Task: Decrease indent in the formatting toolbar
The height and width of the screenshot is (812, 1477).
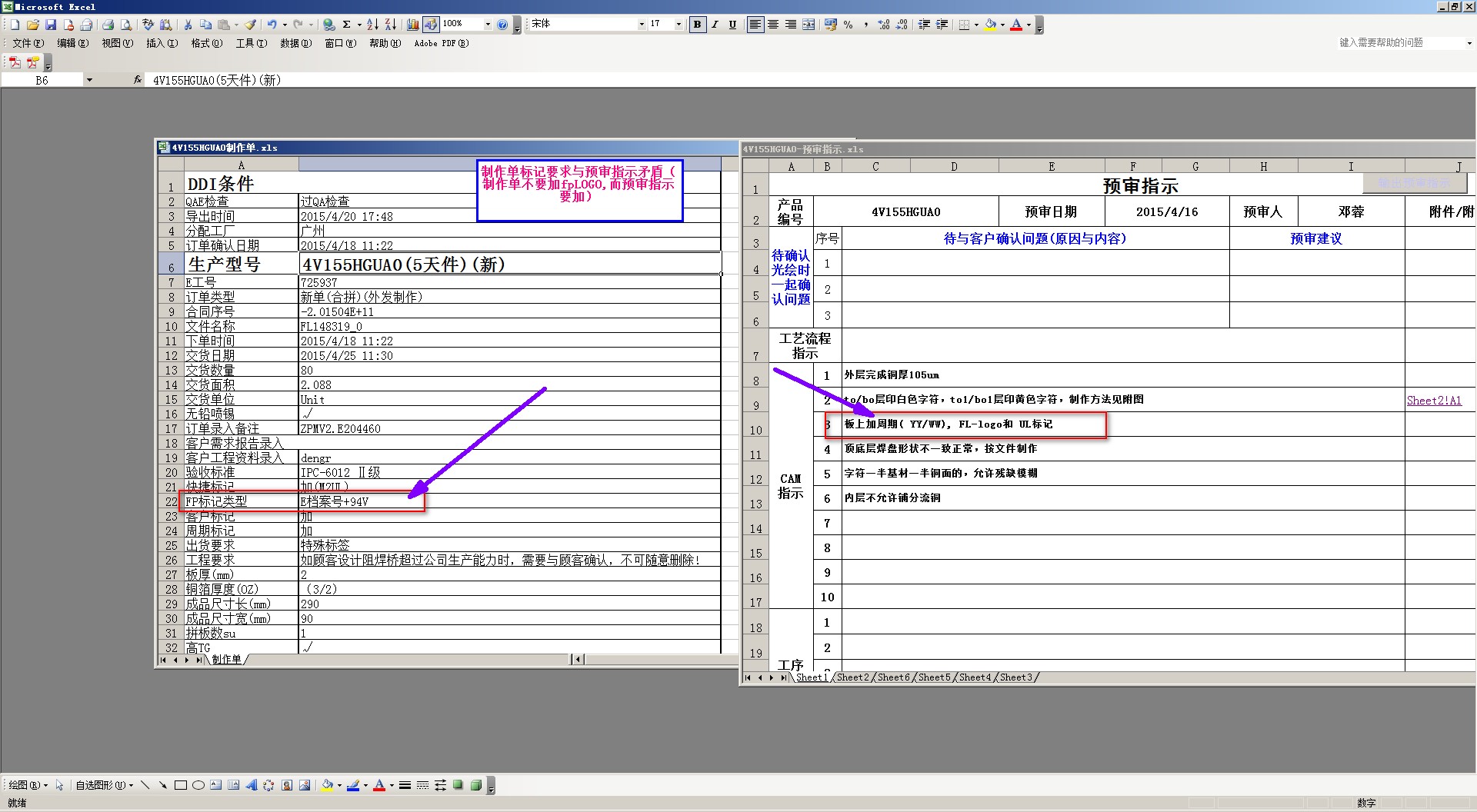Action: click(x=924, y=25)
